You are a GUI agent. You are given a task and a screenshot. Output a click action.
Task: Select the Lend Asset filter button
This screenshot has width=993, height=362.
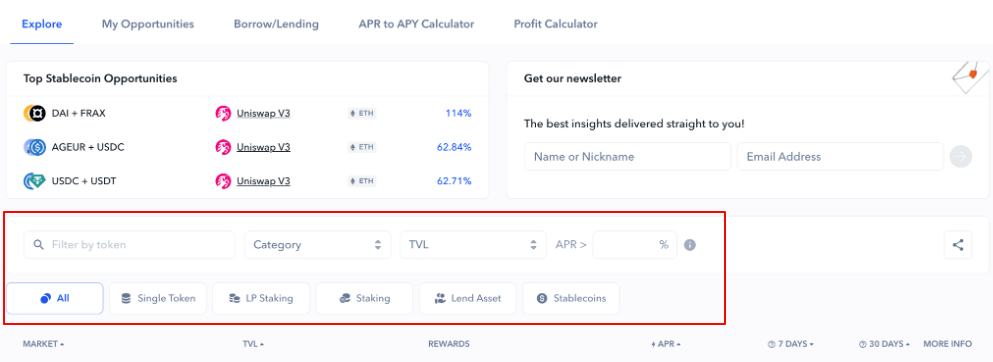pyautogui.click(x=467, y=298)
